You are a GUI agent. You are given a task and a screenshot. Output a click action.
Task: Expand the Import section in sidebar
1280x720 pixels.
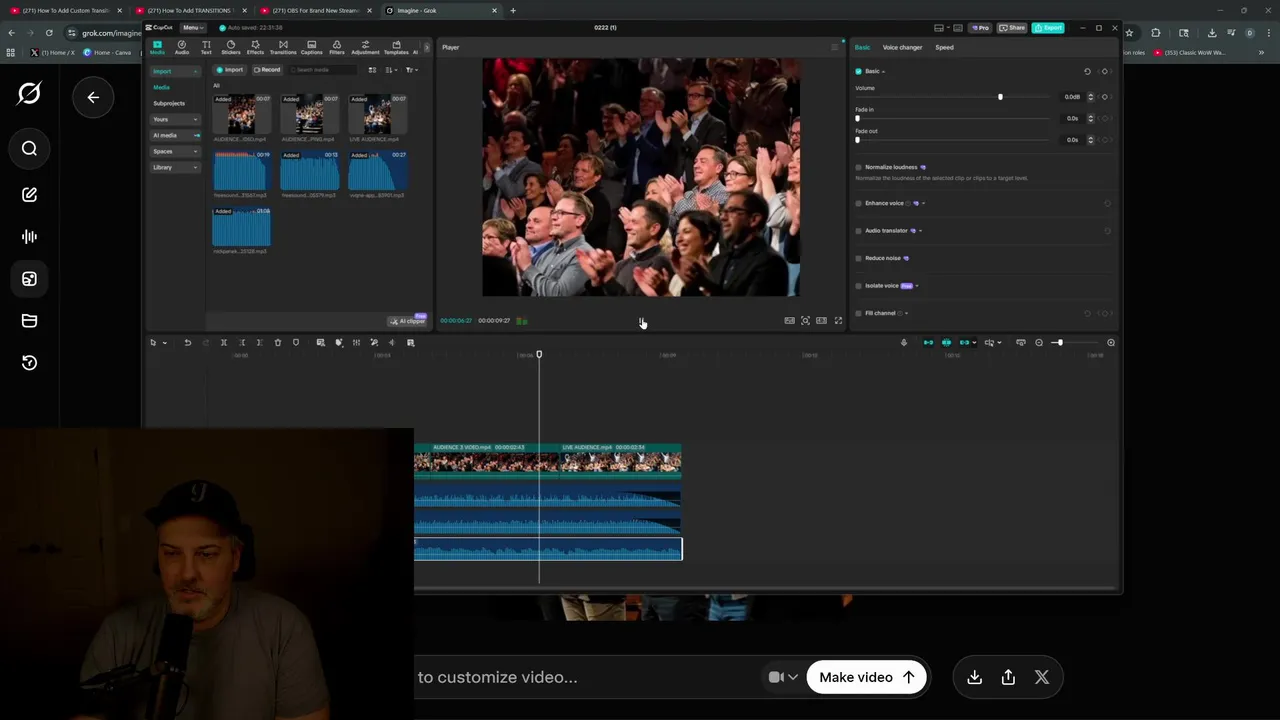[x=175, y=72]
